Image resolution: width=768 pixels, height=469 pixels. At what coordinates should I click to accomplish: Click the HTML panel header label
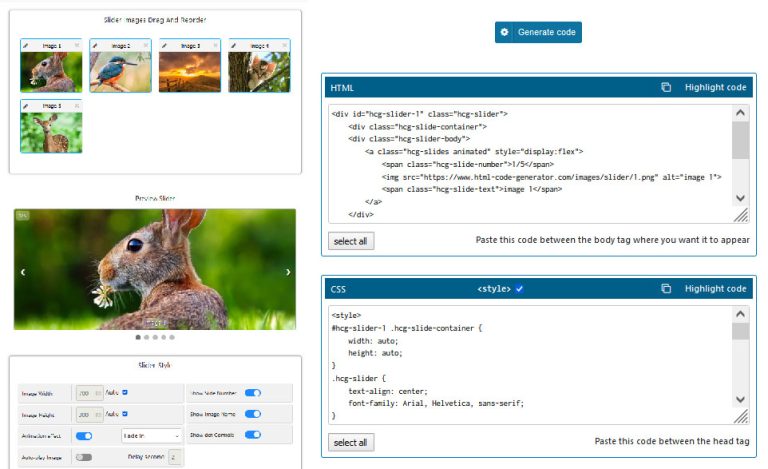coord(342,88)
